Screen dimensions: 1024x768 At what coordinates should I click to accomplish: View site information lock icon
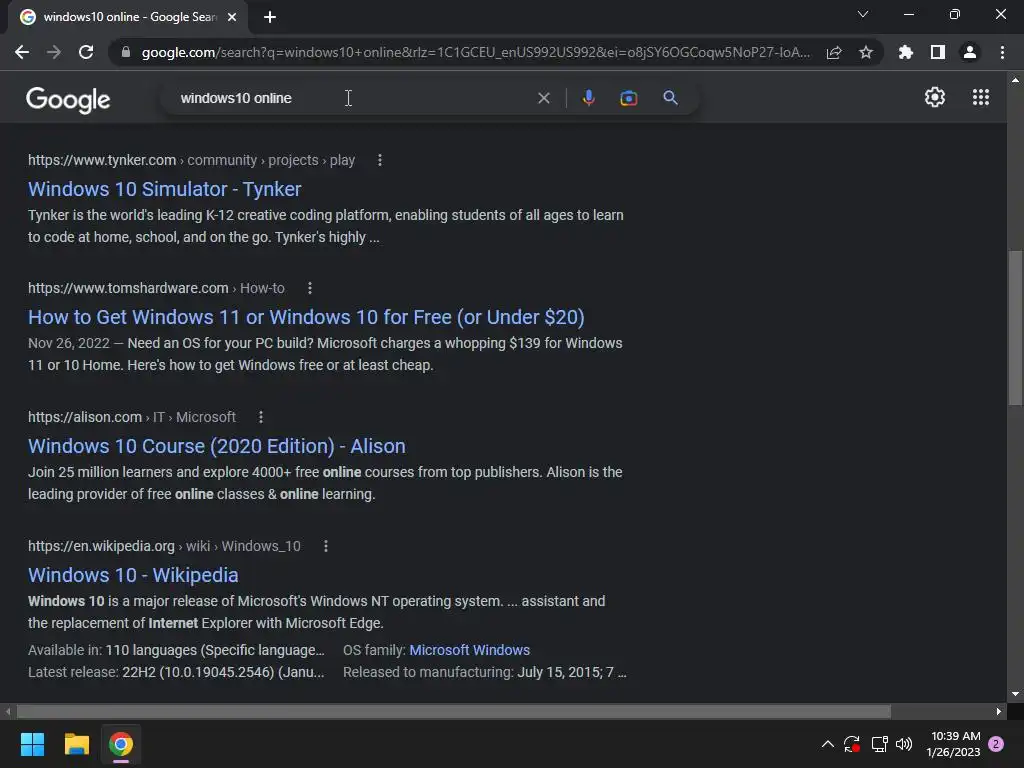pyautogui.click(x=125, y=52)
